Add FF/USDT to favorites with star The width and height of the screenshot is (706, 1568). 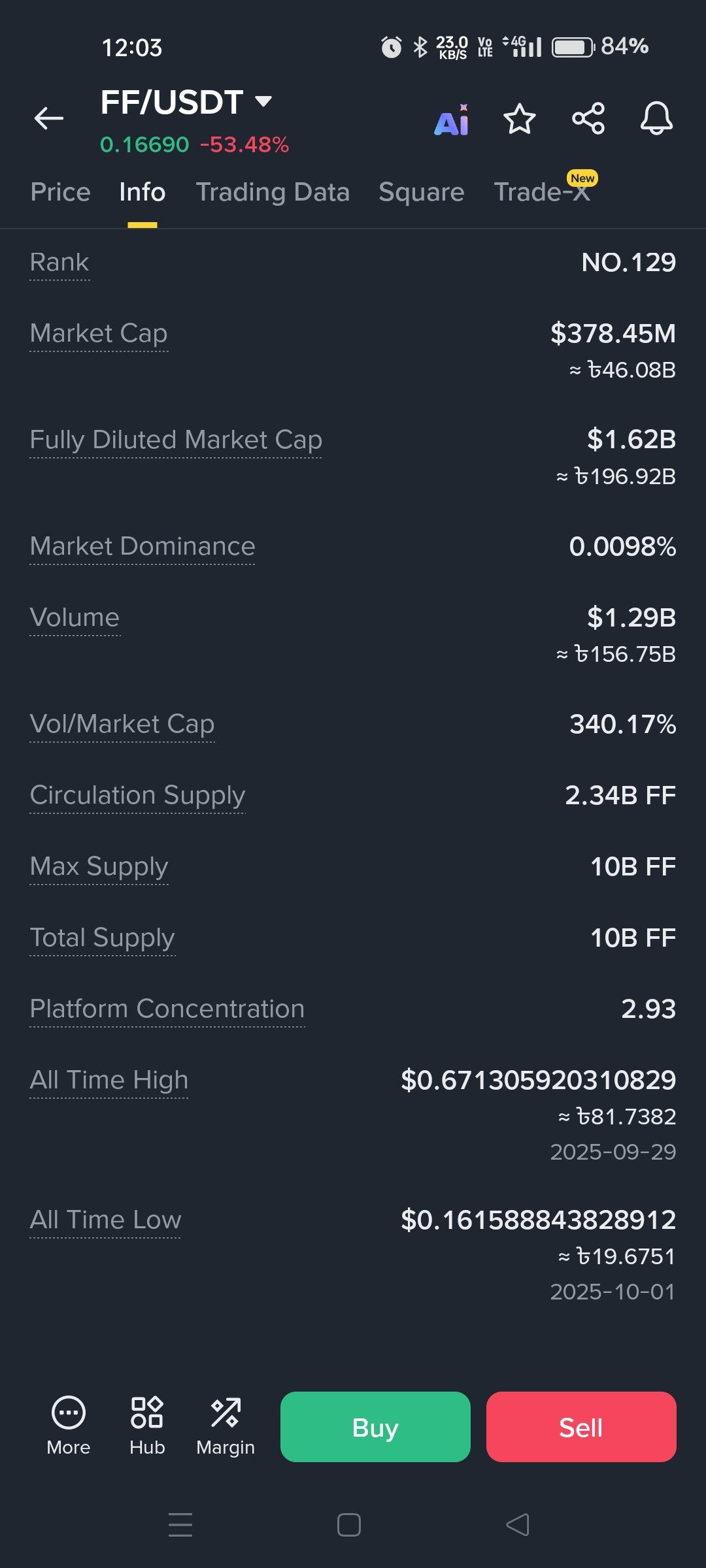point(520,119)
